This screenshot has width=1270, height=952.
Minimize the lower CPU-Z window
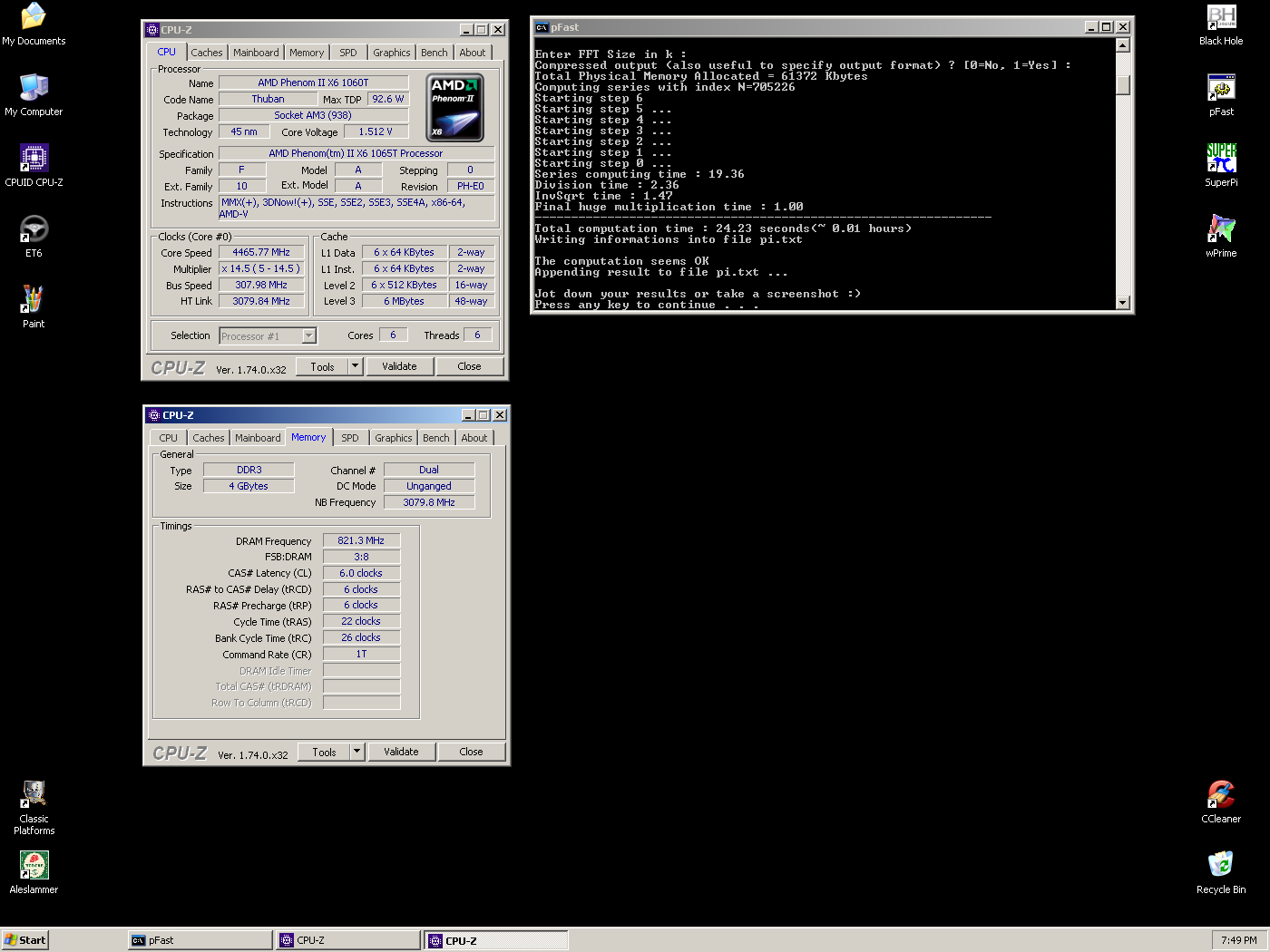point(468,415)
